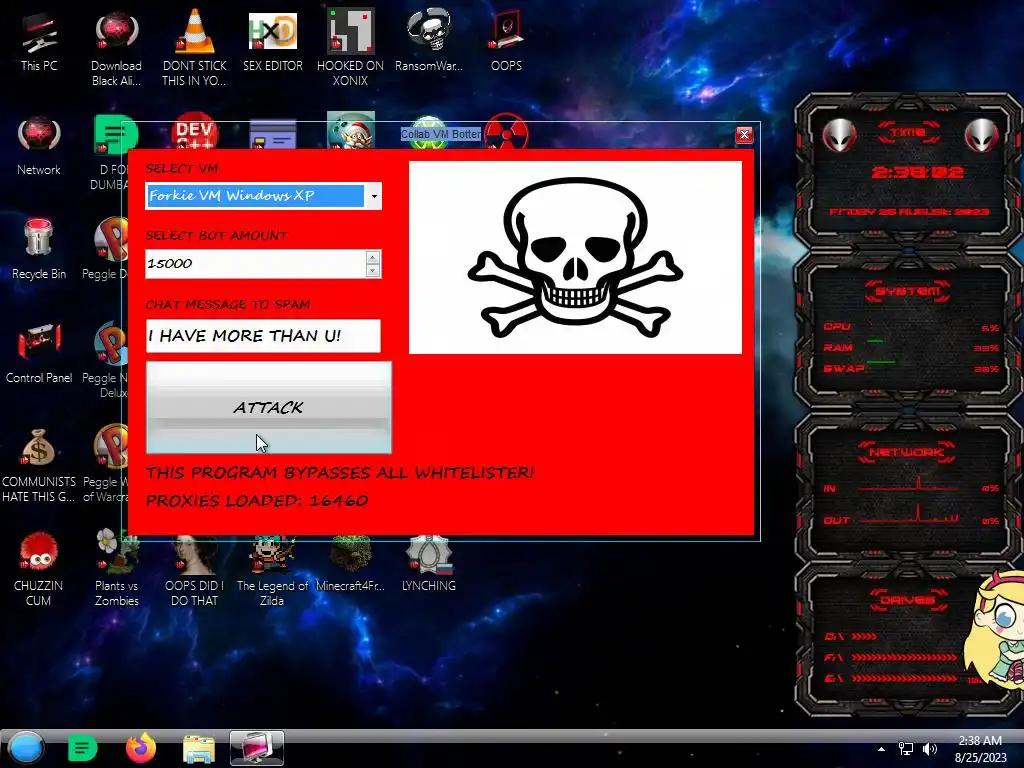Select the monitor app taskbar button
The image size is (1024, 768).
pos(257,748)
